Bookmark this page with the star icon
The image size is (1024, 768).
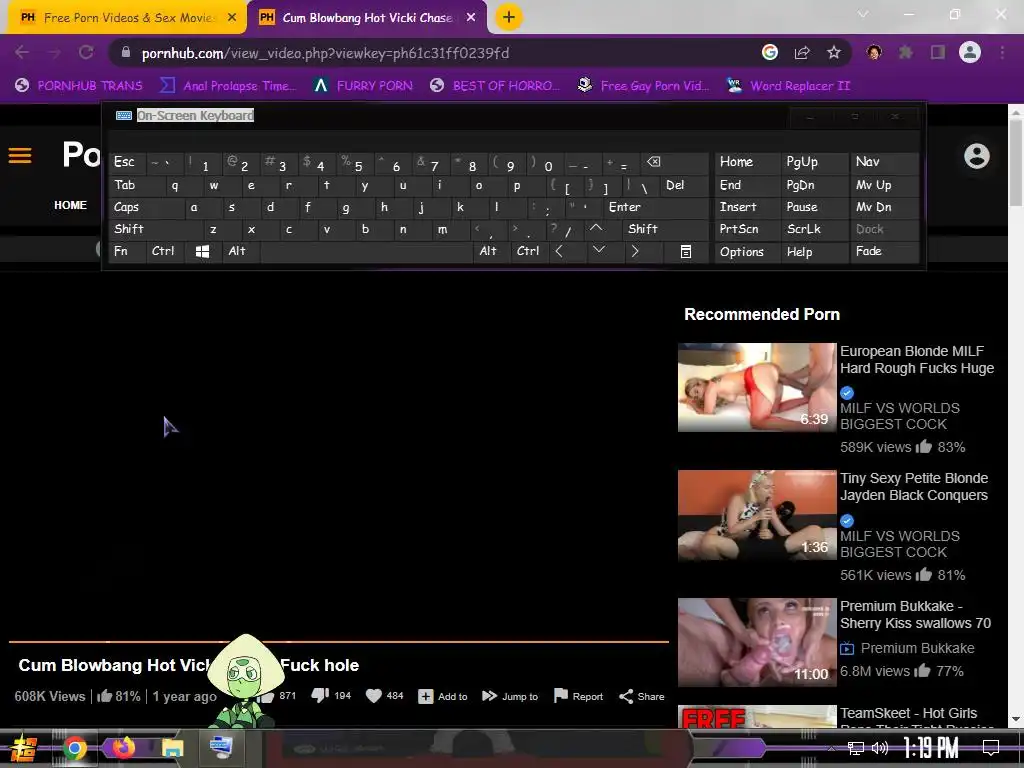833,53
